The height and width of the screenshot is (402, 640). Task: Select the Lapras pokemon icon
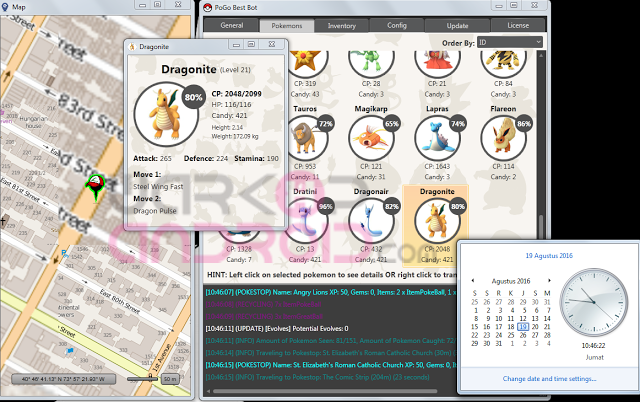[437, 138]
